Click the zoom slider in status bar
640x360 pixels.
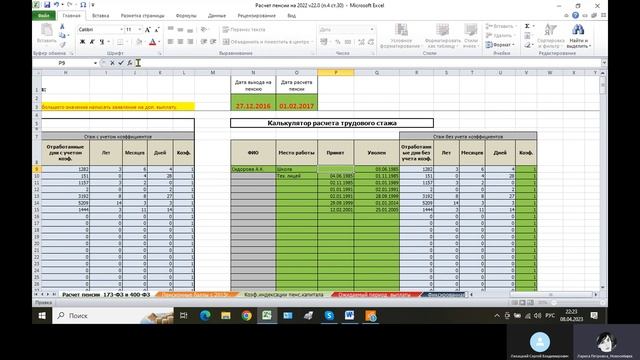[578, 302]
